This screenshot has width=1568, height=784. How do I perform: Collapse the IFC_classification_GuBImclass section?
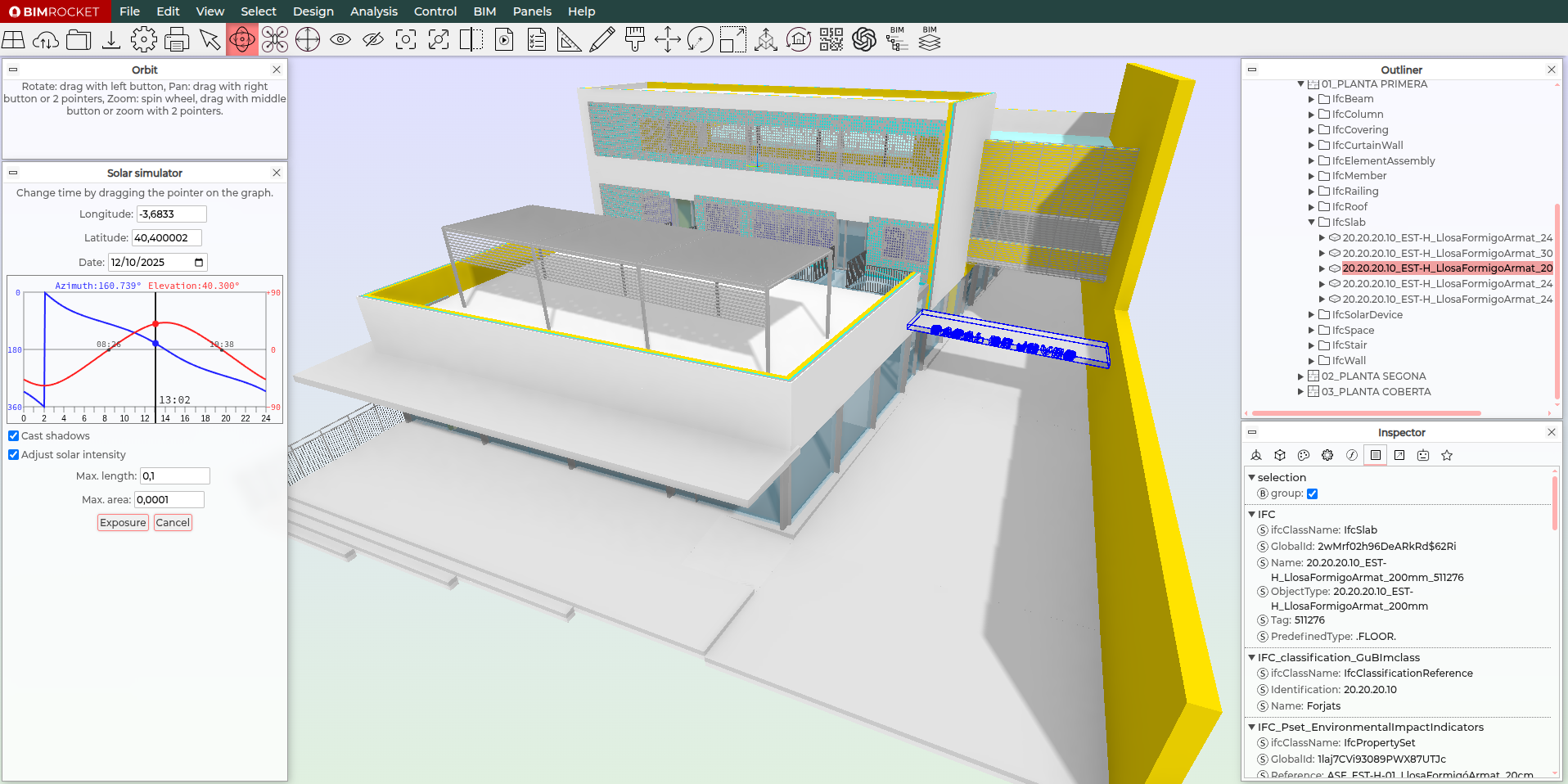tap(1251, 658)
